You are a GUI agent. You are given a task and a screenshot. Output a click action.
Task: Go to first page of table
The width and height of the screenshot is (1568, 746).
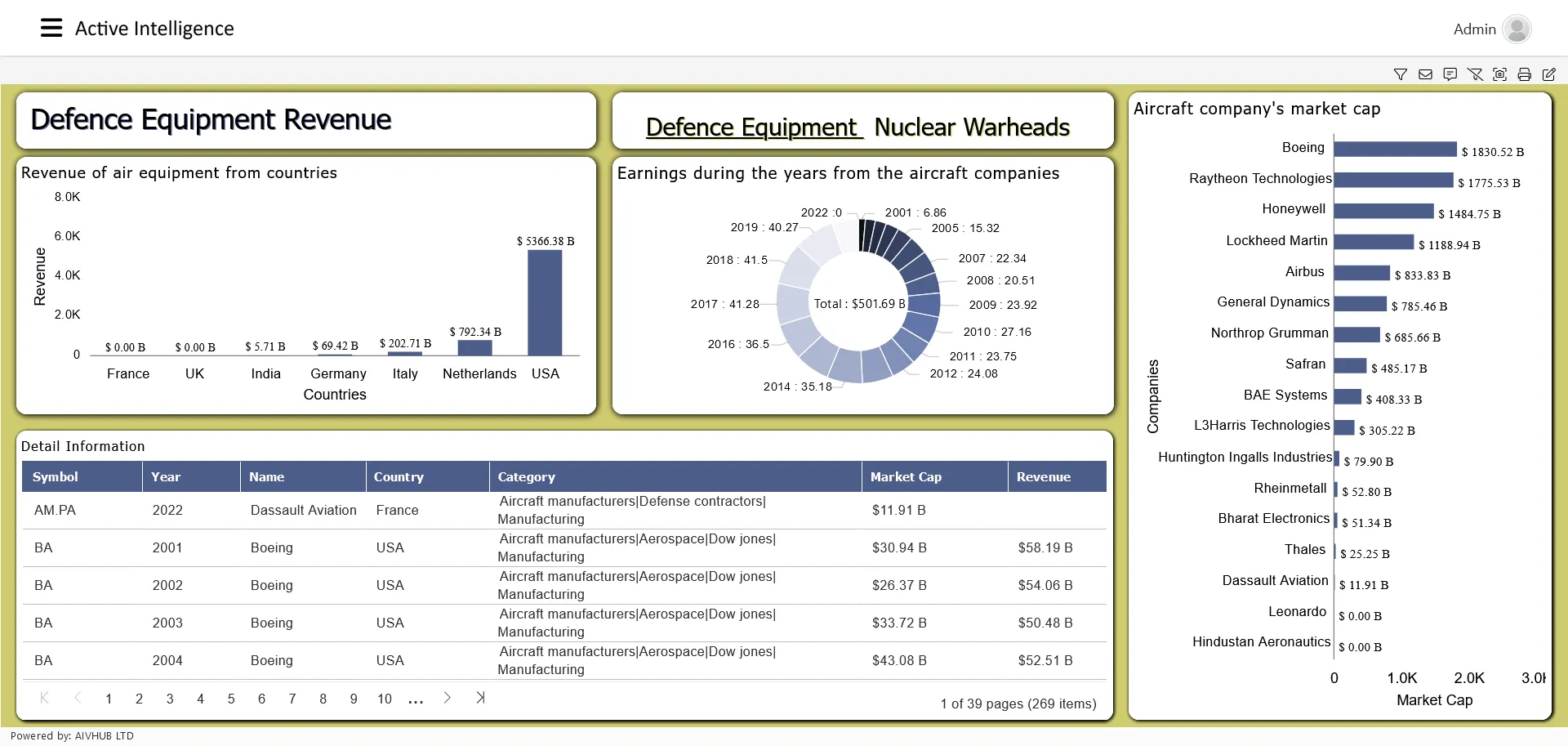click(45, 698)
